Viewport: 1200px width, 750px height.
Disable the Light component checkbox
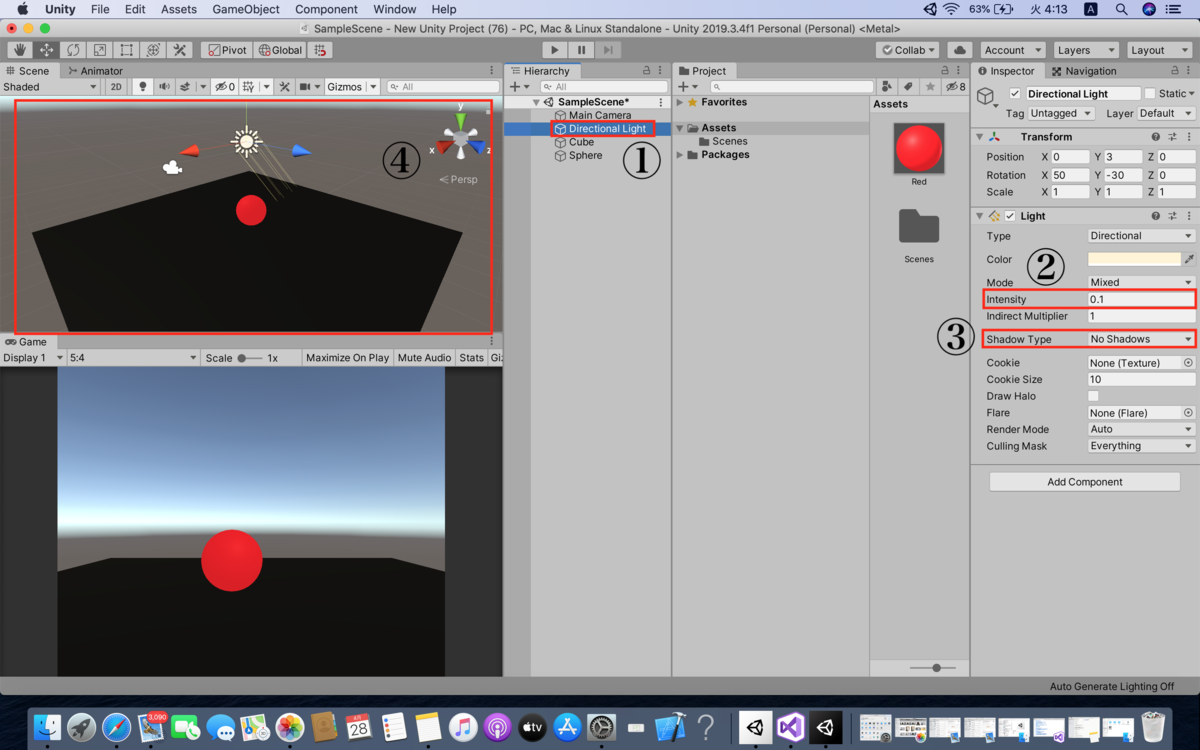(x=1010, y=216)
